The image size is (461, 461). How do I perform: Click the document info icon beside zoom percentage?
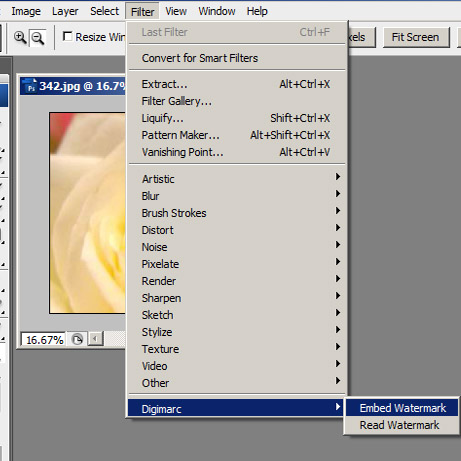click(x=77, y=340)
